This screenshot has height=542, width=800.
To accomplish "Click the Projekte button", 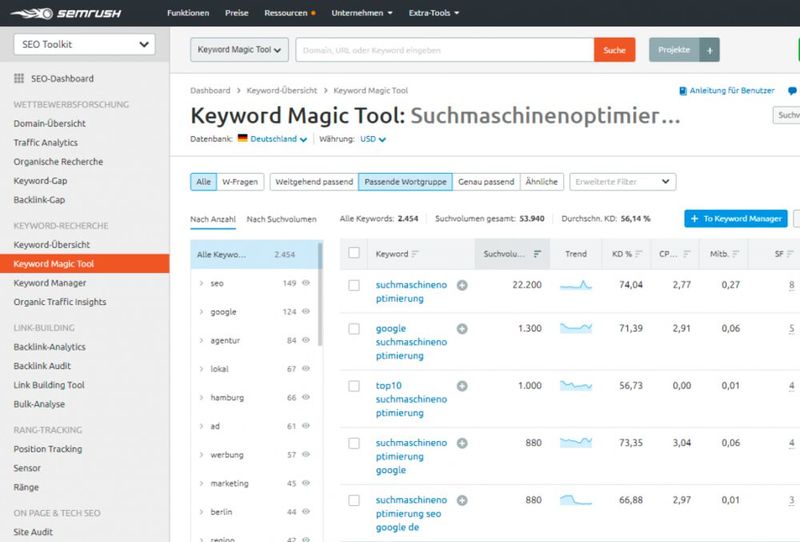I will (674, 50).
